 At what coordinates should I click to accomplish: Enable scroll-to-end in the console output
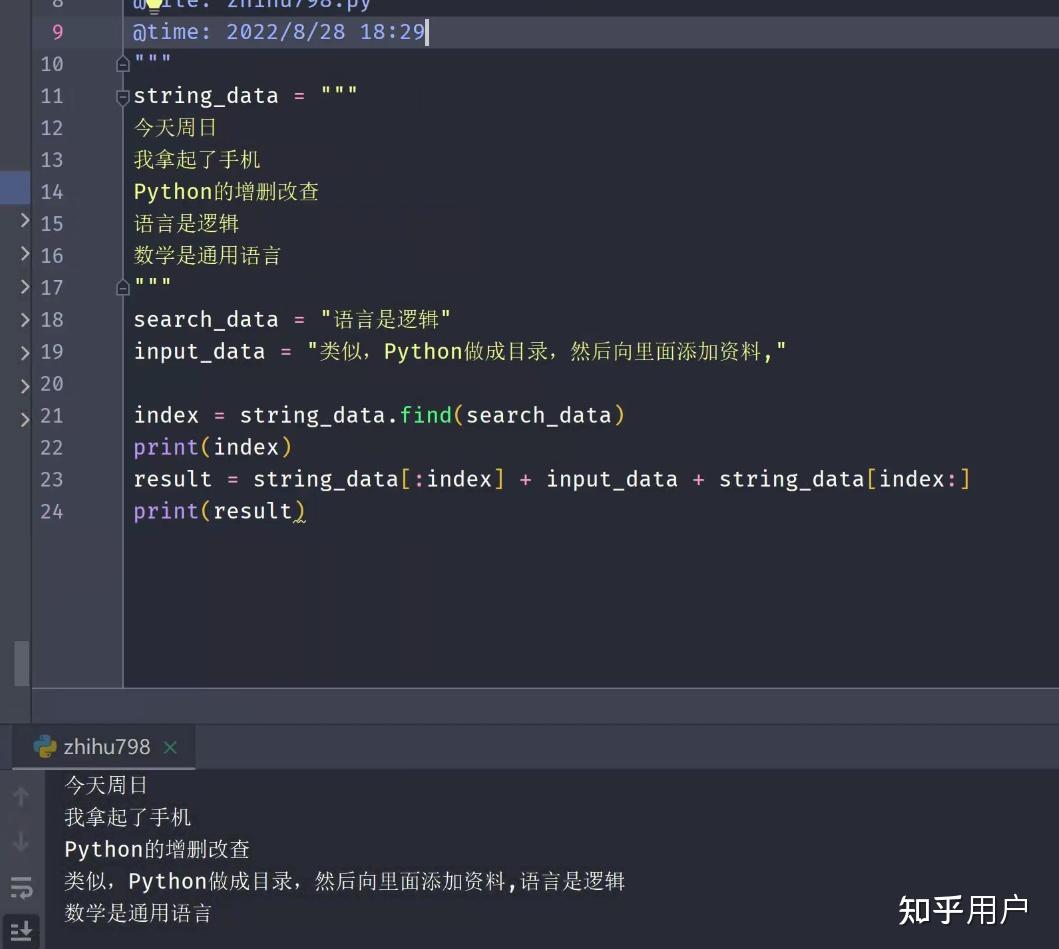pos(20,930)
